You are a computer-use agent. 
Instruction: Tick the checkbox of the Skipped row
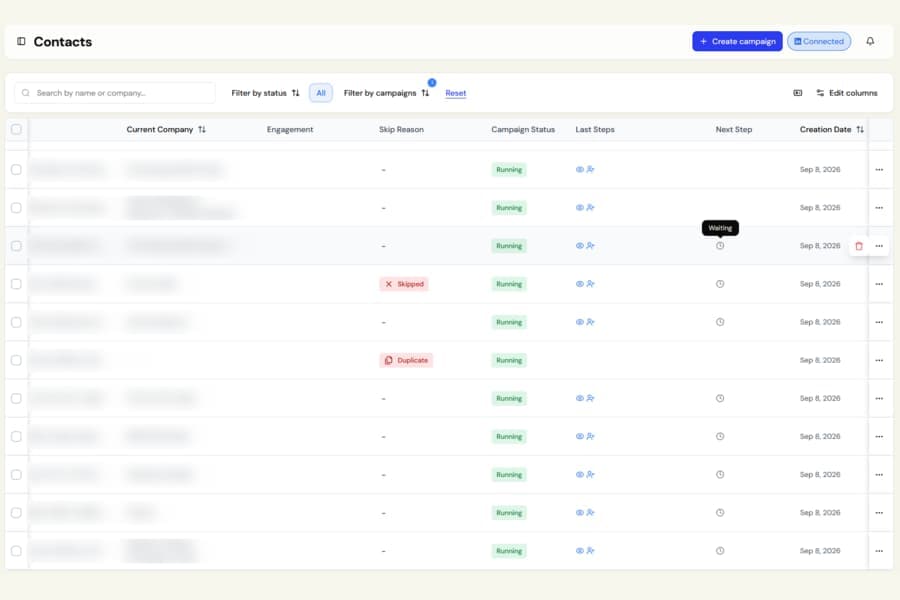(x=16, y=284)
